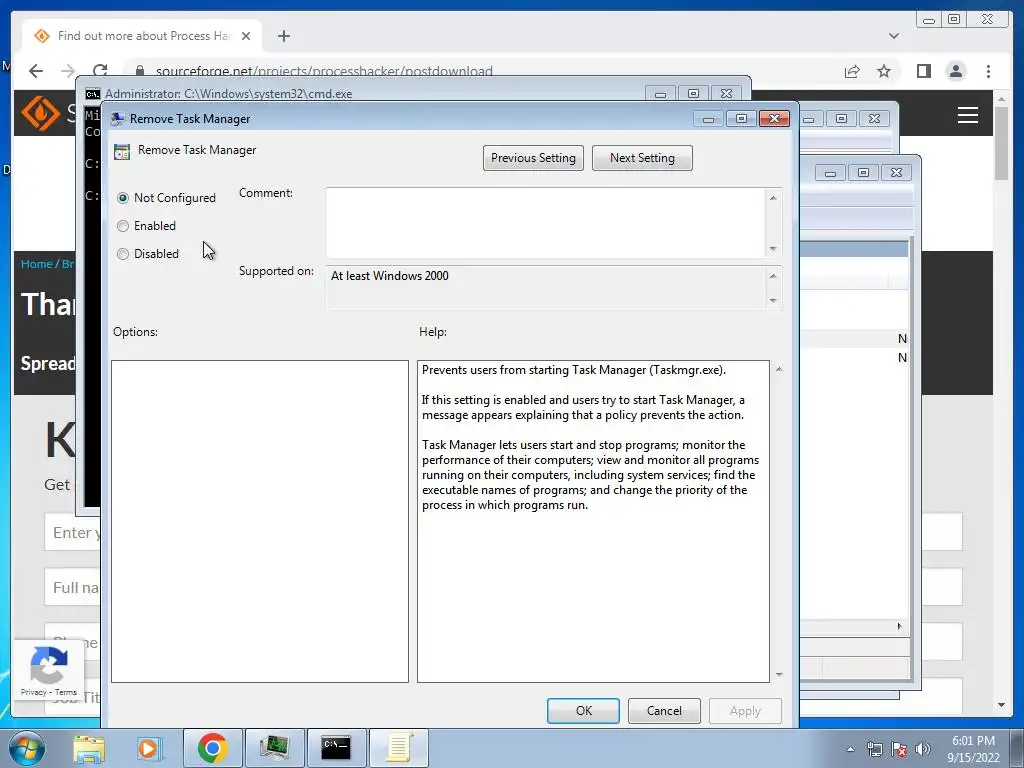The width and height of the screenshot is (1024, 768).
Task: Click the taskbar clock 6:01 PM
Action: pyautogui.click(x=973, y=741)
